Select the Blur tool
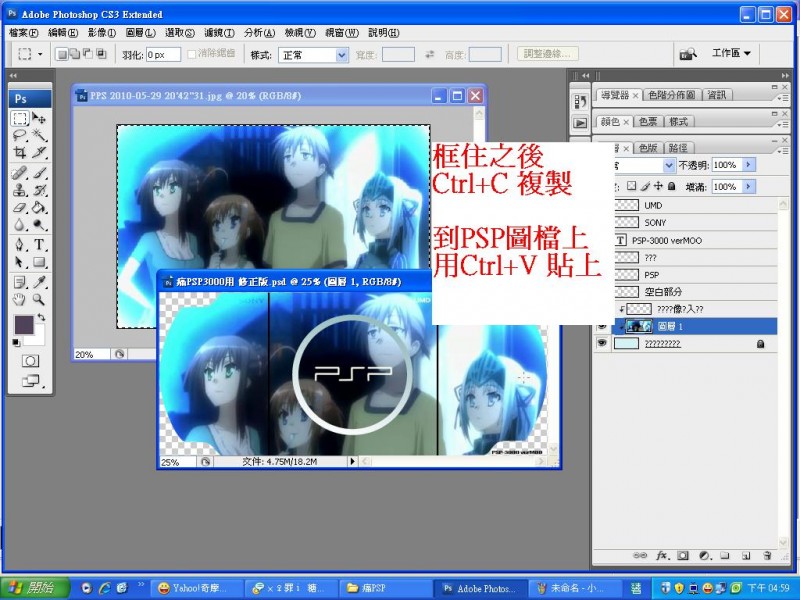This screenshot has width=800, height=600. 20,224
